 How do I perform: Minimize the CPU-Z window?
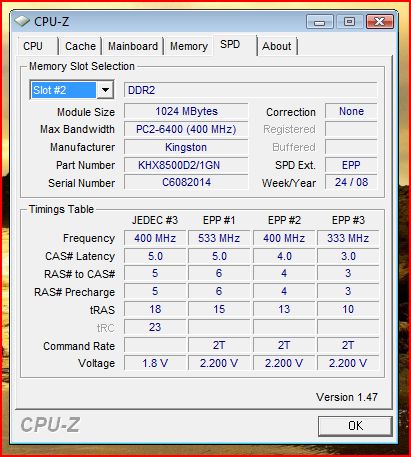319,22
